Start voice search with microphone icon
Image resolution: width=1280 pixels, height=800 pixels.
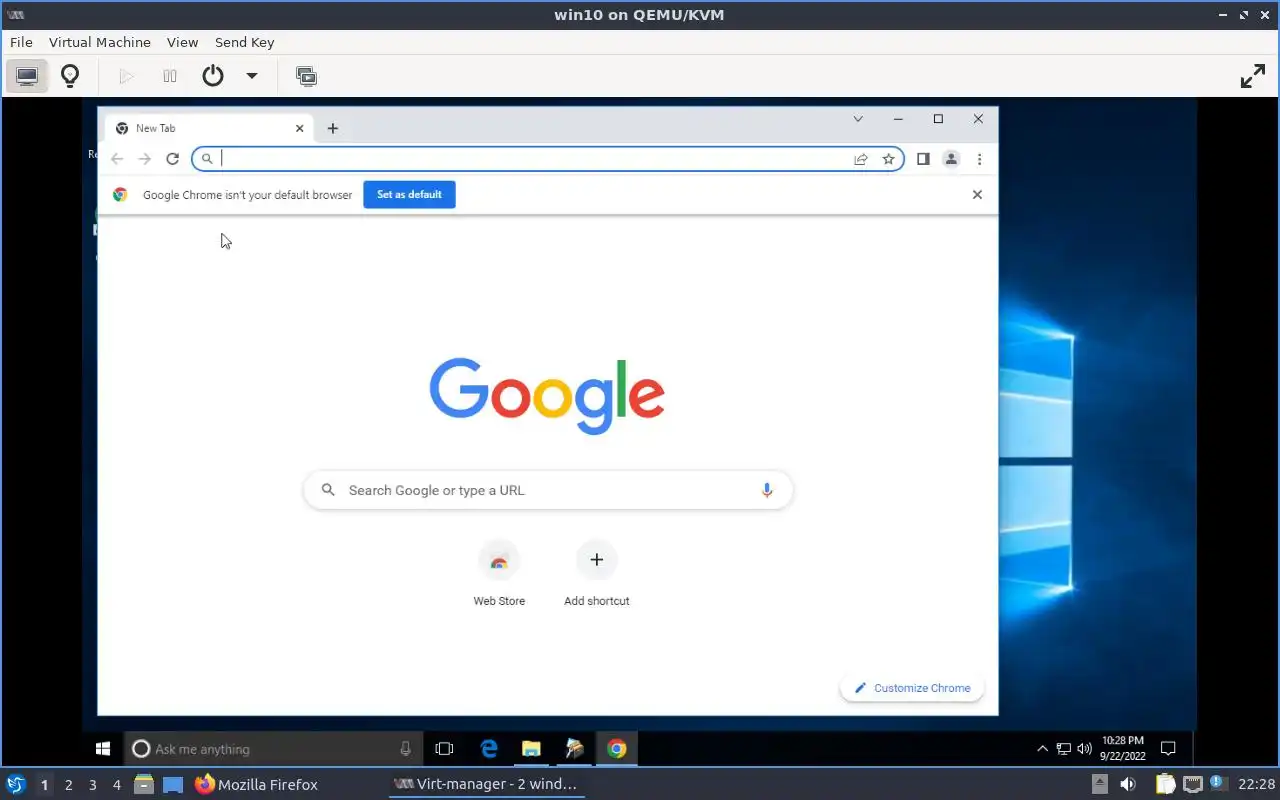pos(767,490)
